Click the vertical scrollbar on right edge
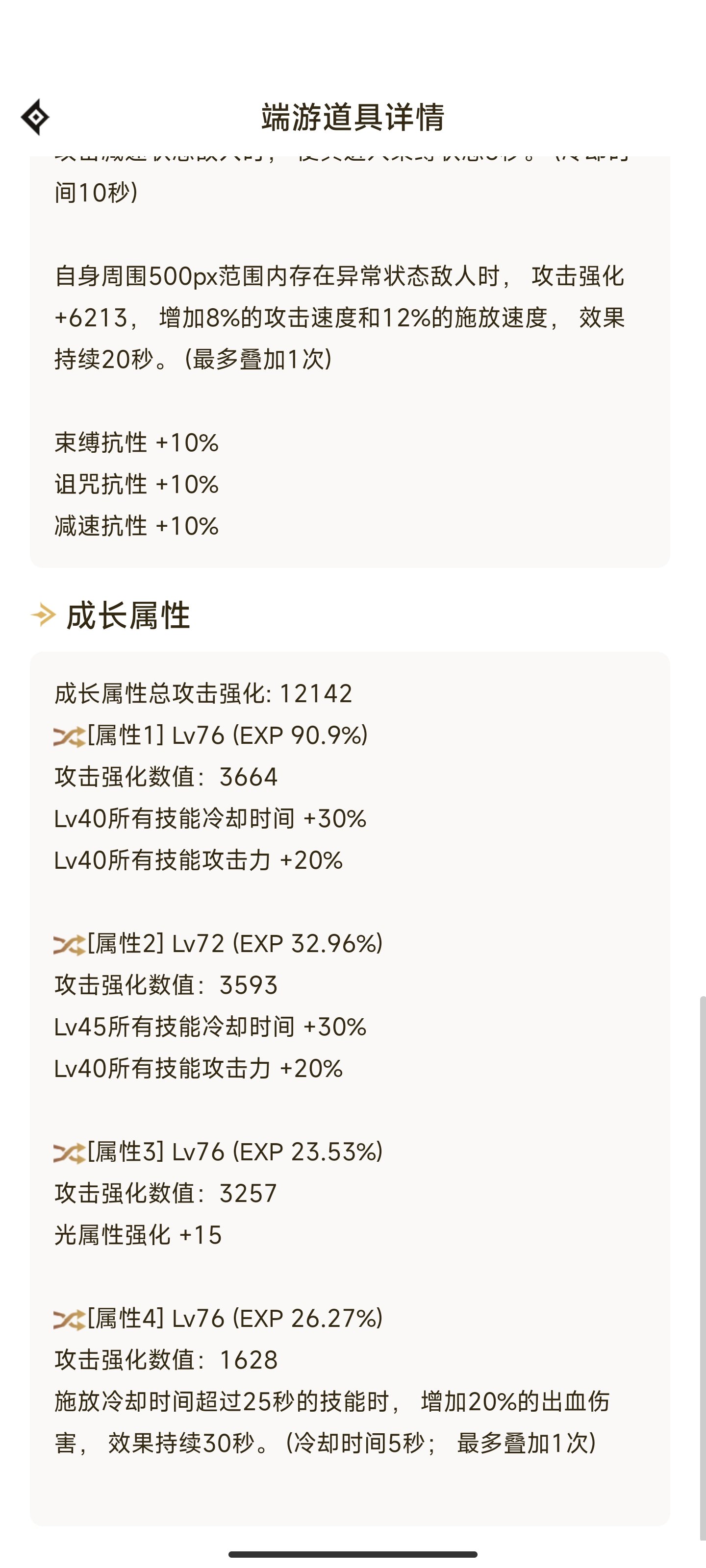Image resolution: width=706 pixels, height=1568 pixels. 703,1260
